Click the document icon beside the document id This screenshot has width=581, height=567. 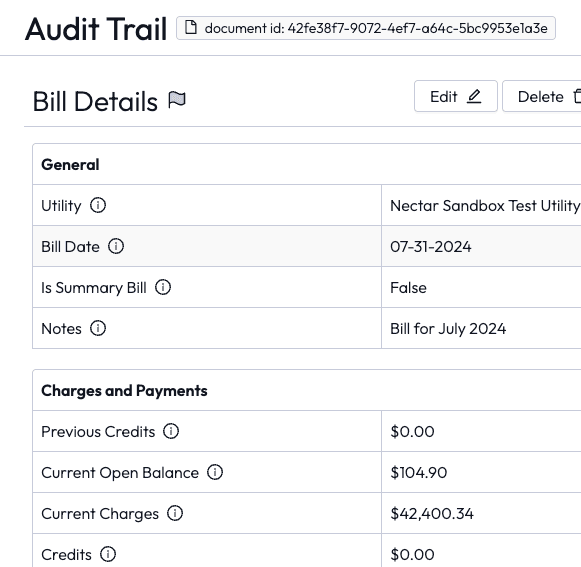pos(191,27)
